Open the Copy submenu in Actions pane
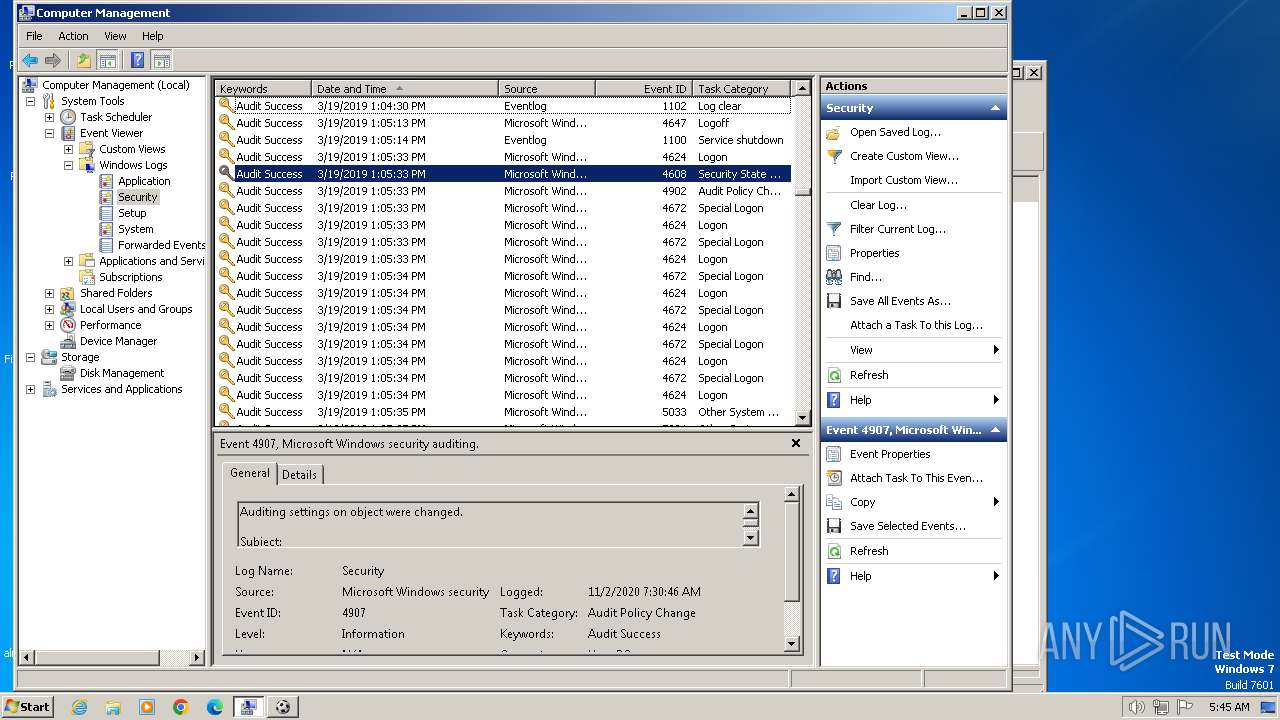 [x=913, y=502]
